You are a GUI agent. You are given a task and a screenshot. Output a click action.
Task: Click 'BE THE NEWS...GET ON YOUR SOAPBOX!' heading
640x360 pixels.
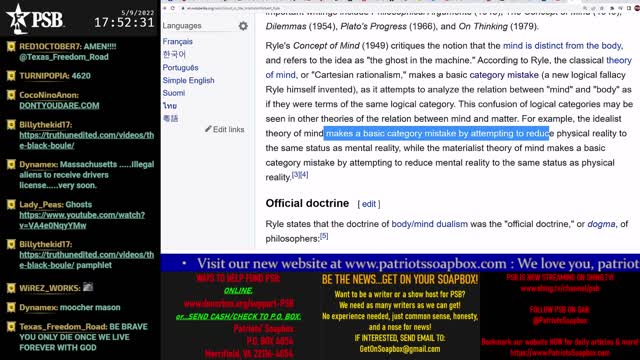400,280
